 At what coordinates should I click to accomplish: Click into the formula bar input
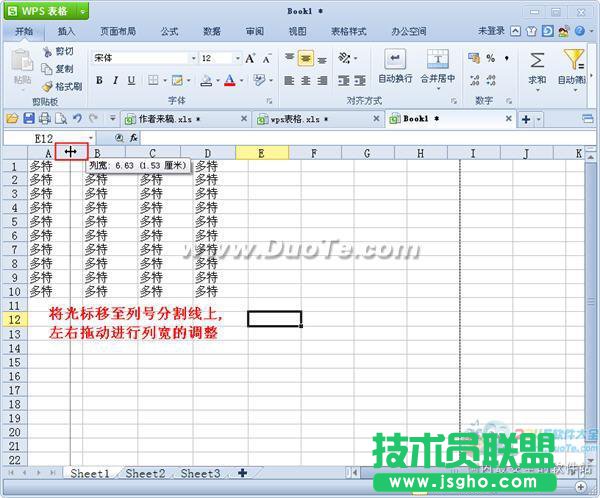click(x=367, y=138)
